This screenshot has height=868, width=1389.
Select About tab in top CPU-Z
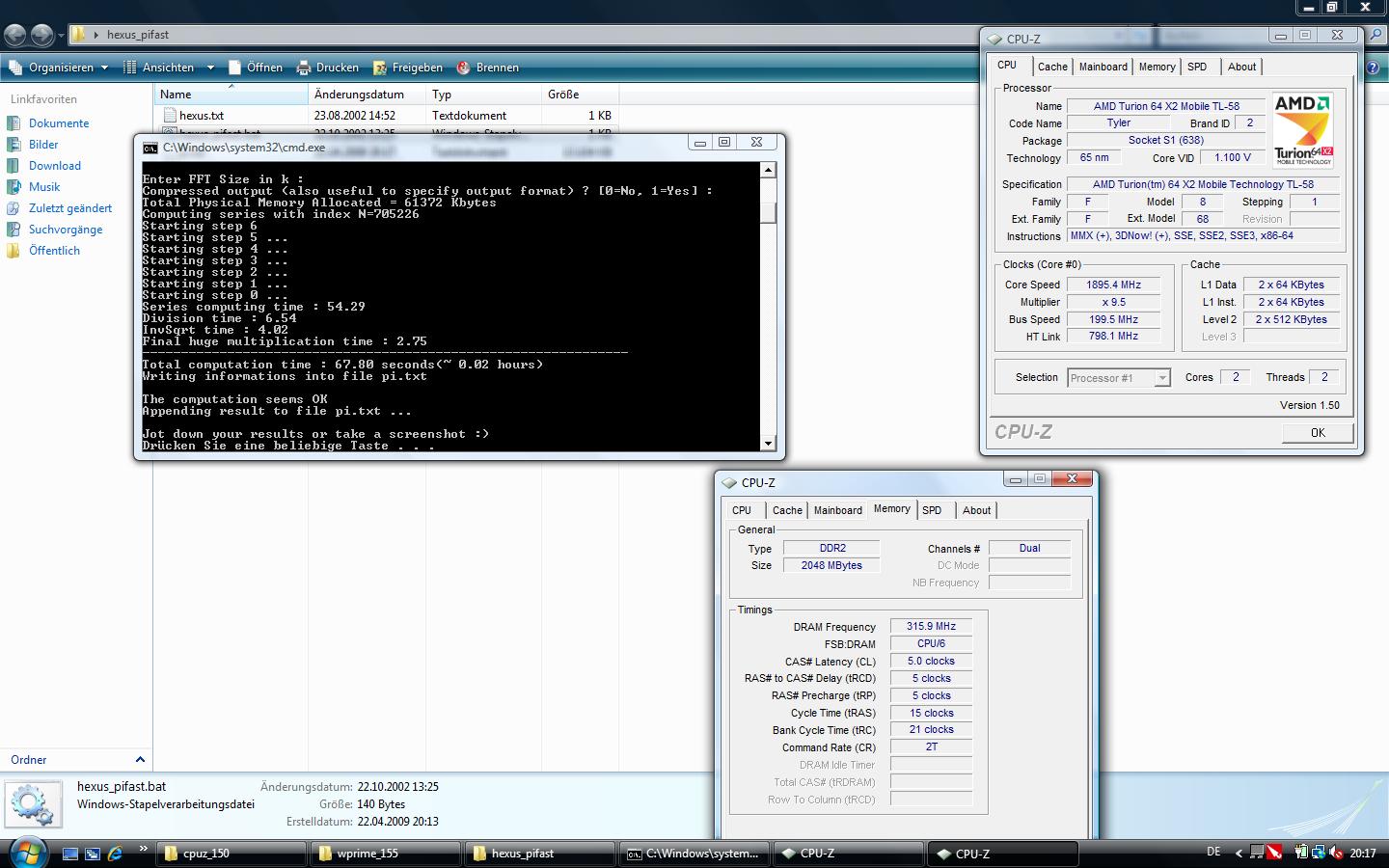point(1242,67)
